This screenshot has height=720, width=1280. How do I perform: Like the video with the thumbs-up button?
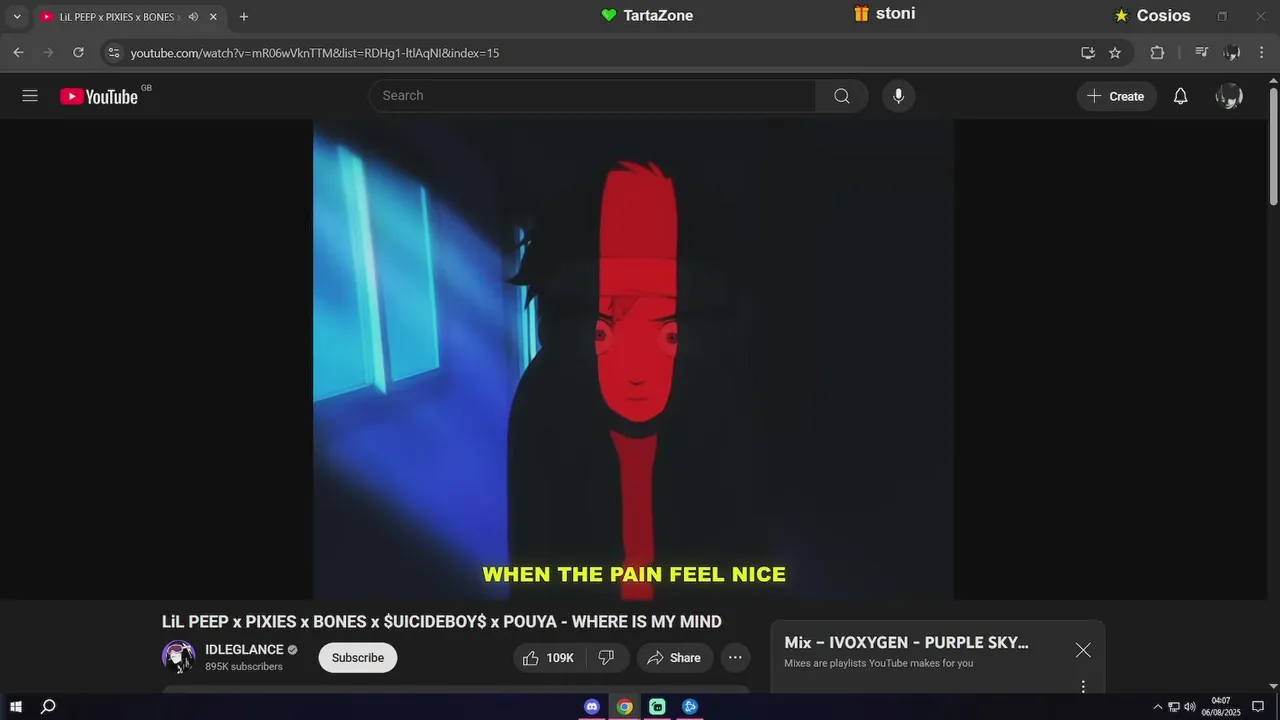pos(548,658)
